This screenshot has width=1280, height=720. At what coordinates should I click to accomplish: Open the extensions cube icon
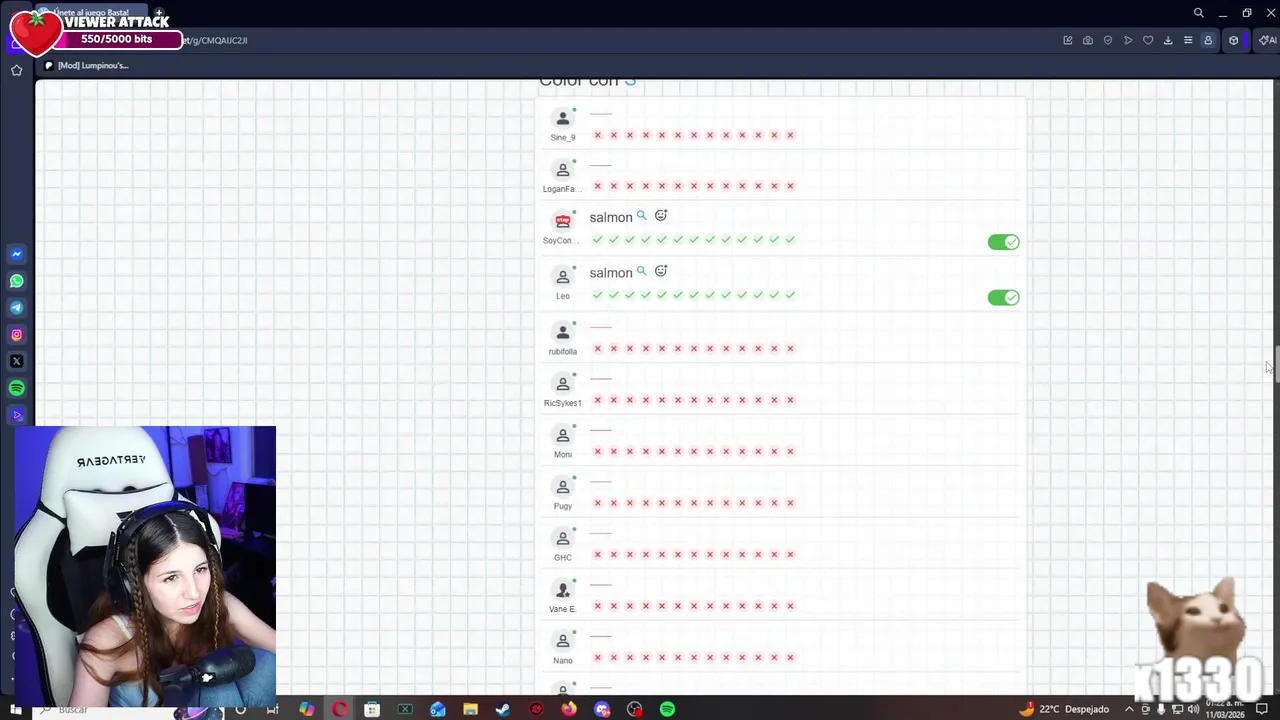tap(1234, 40)
